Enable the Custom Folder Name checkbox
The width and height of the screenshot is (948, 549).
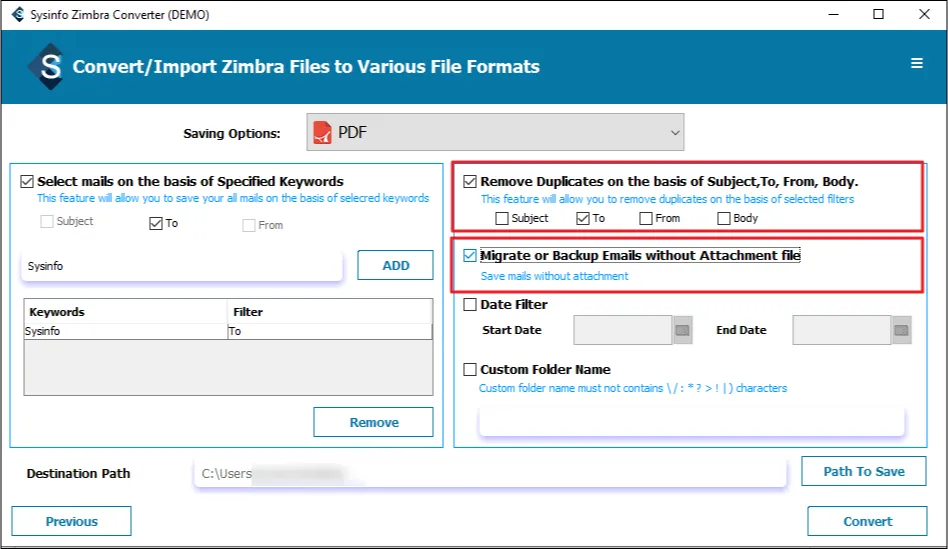[x=470, y=370]
